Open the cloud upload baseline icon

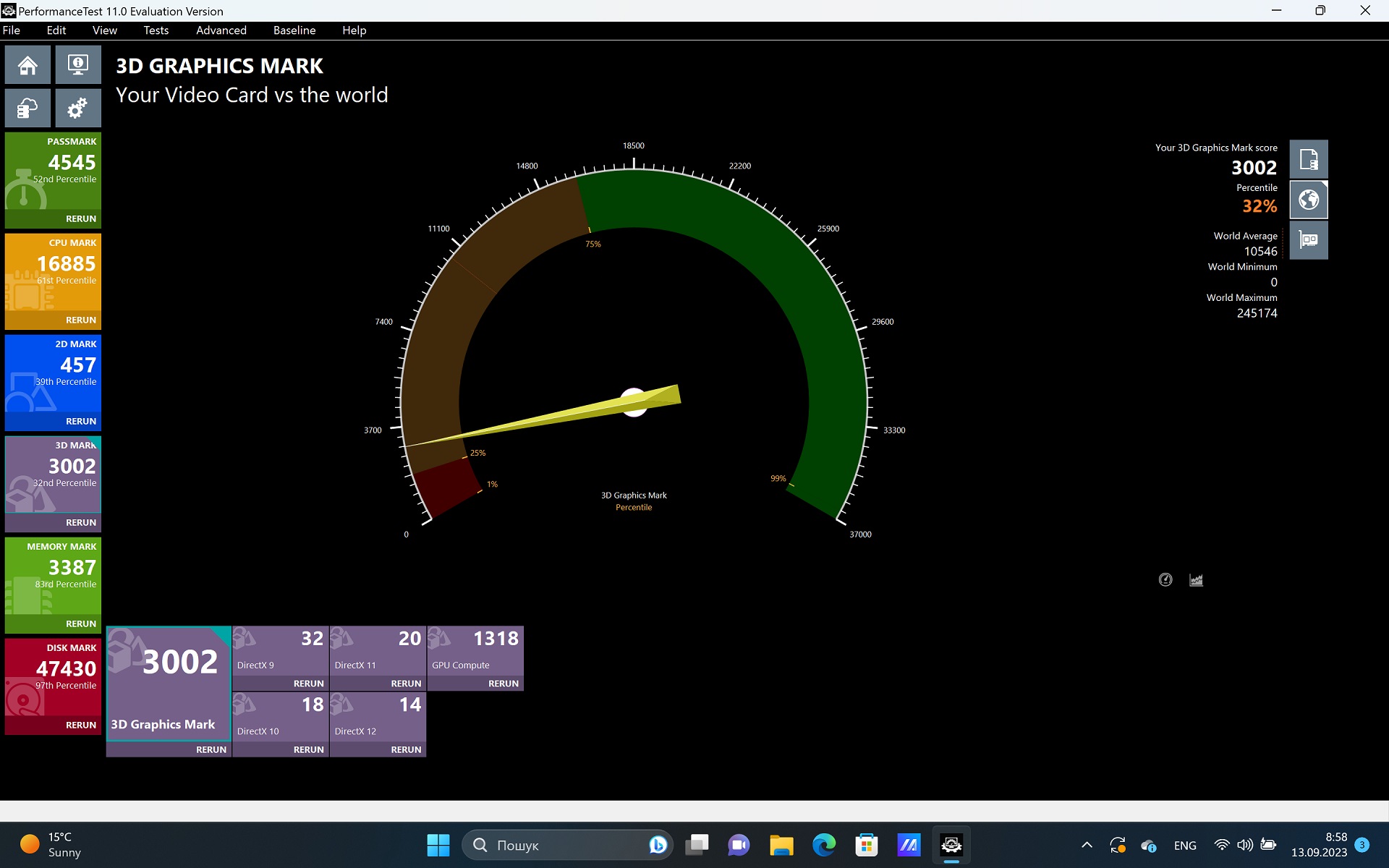coord(27,109)
